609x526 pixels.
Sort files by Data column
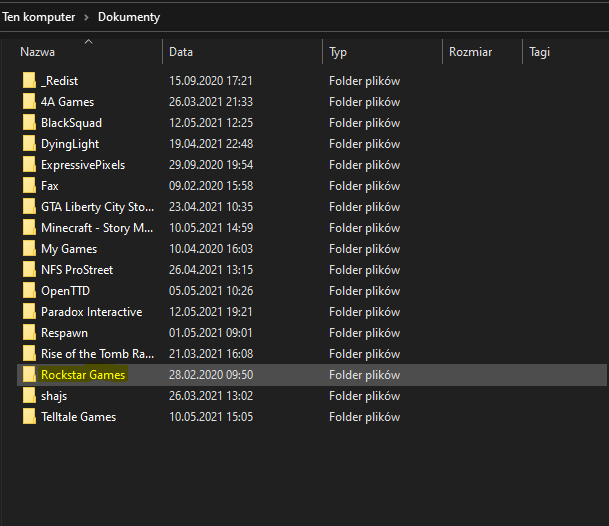(x=181, y=52)
